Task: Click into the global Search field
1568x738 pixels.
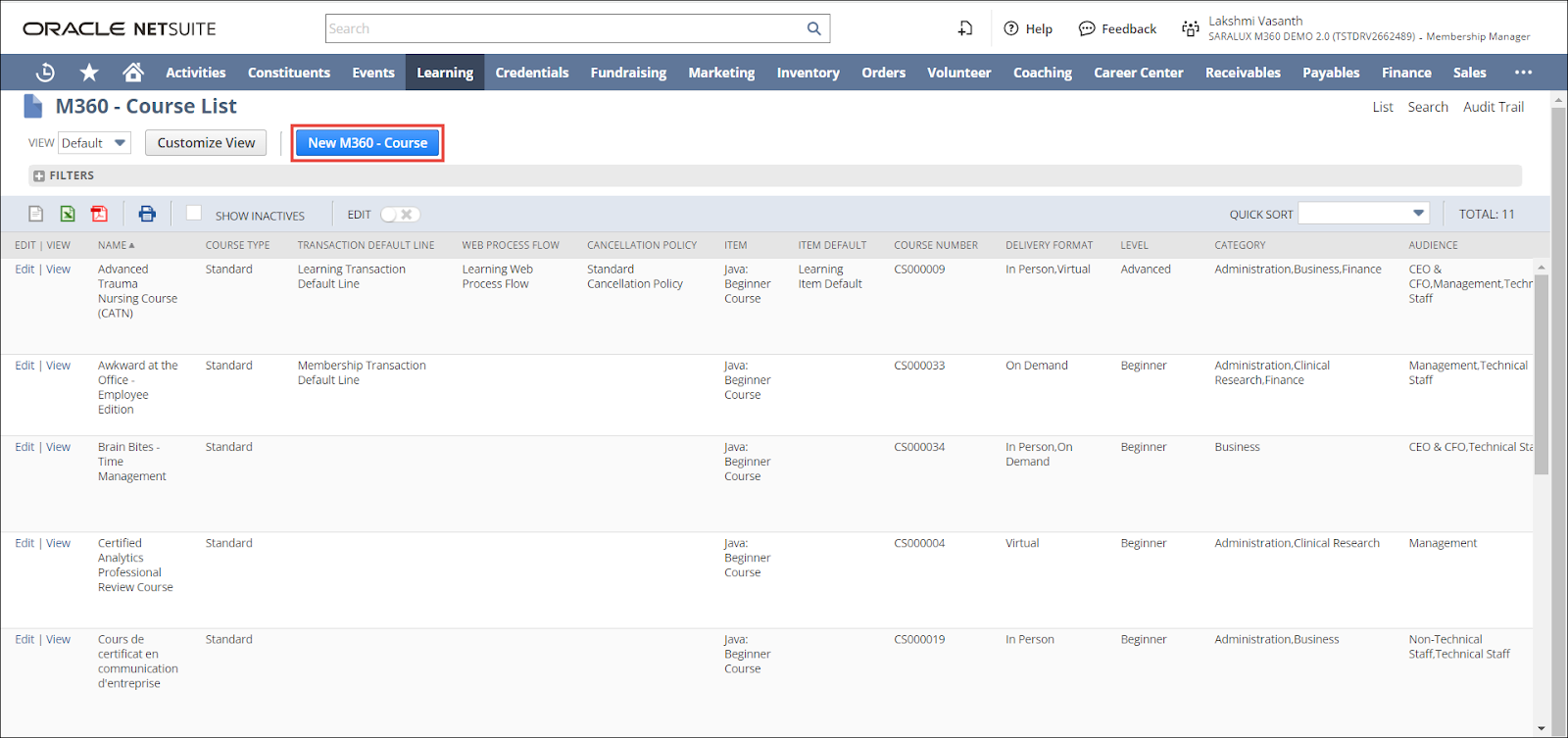Action: [563, 28]
